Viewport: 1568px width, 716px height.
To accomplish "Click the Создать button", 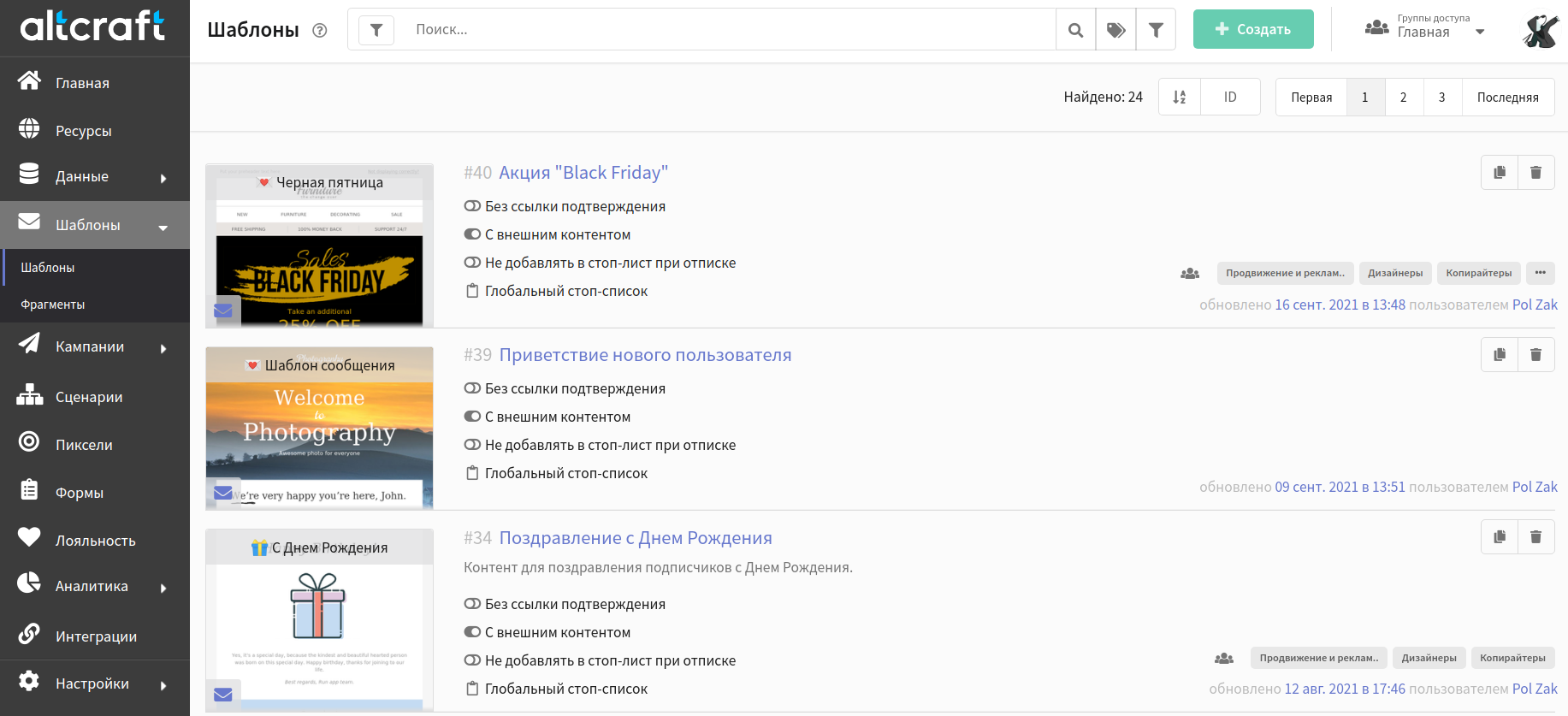I will (x=1252, y=30).
